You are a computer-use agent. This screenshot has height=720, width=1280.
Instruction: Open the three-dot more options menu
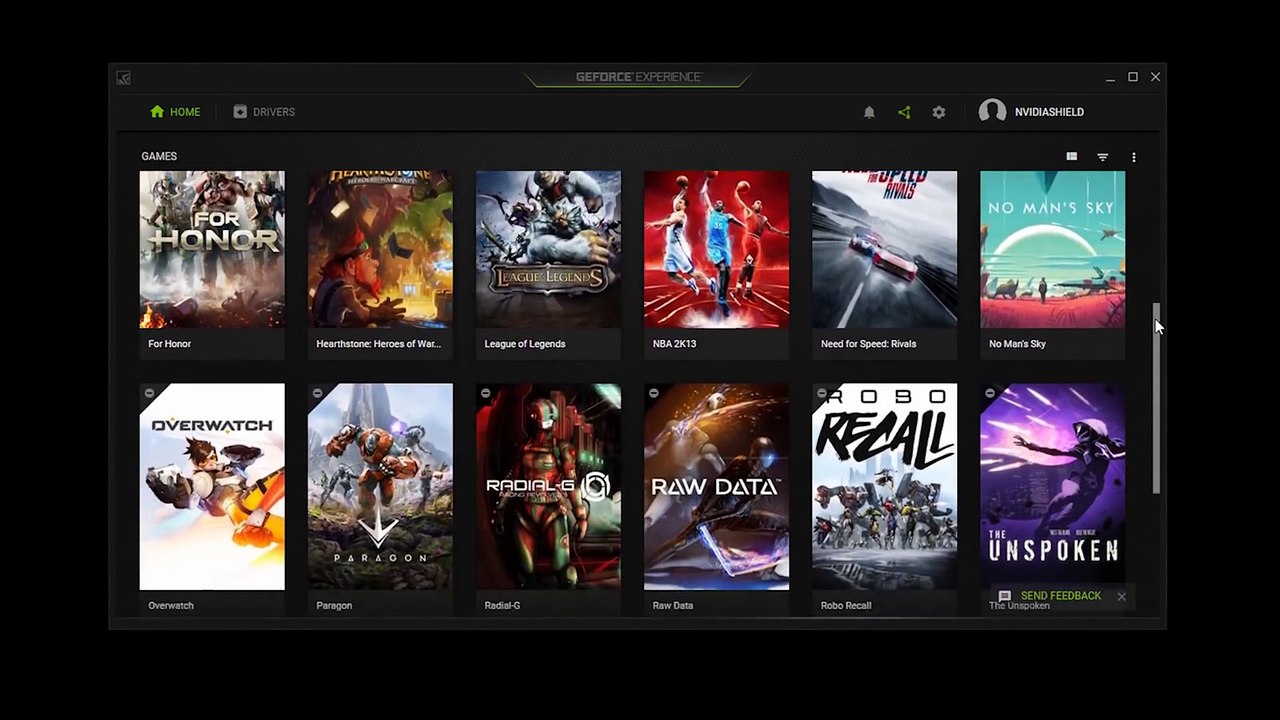coord(1134,157)
